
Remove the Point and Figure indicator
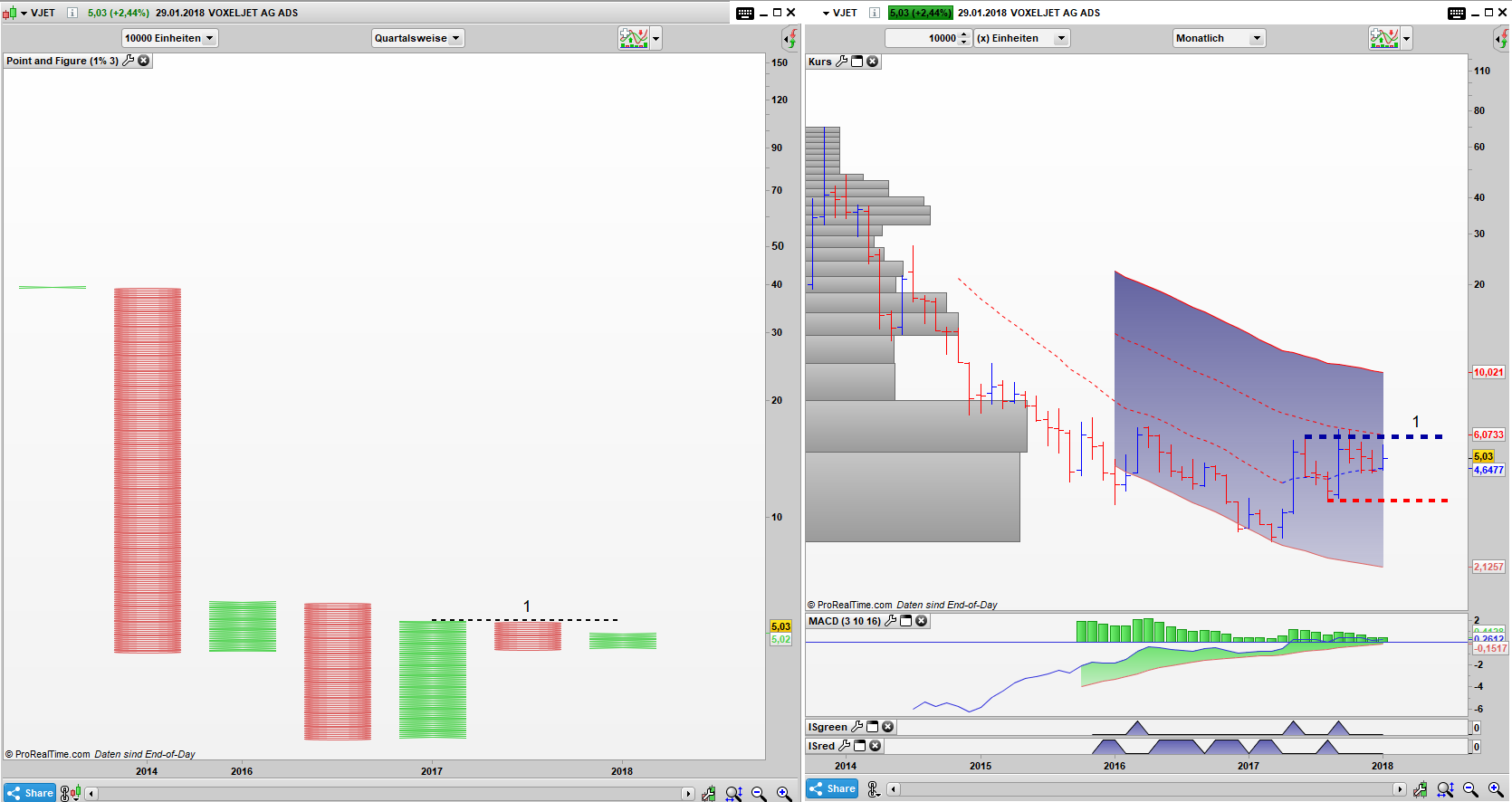click(x=144, y=61)
